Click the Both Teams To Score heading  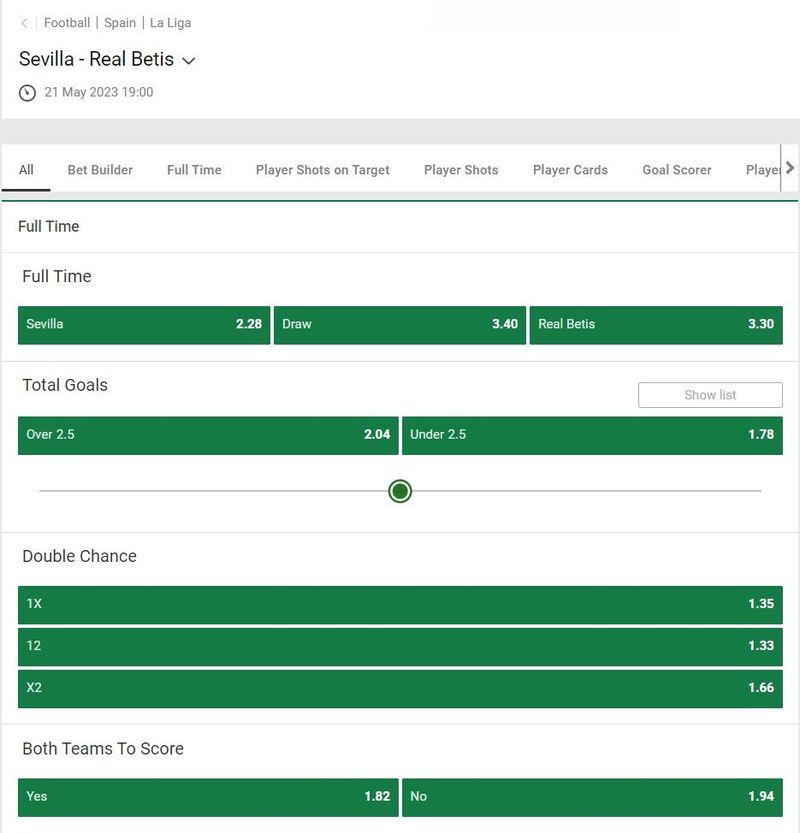103,749
